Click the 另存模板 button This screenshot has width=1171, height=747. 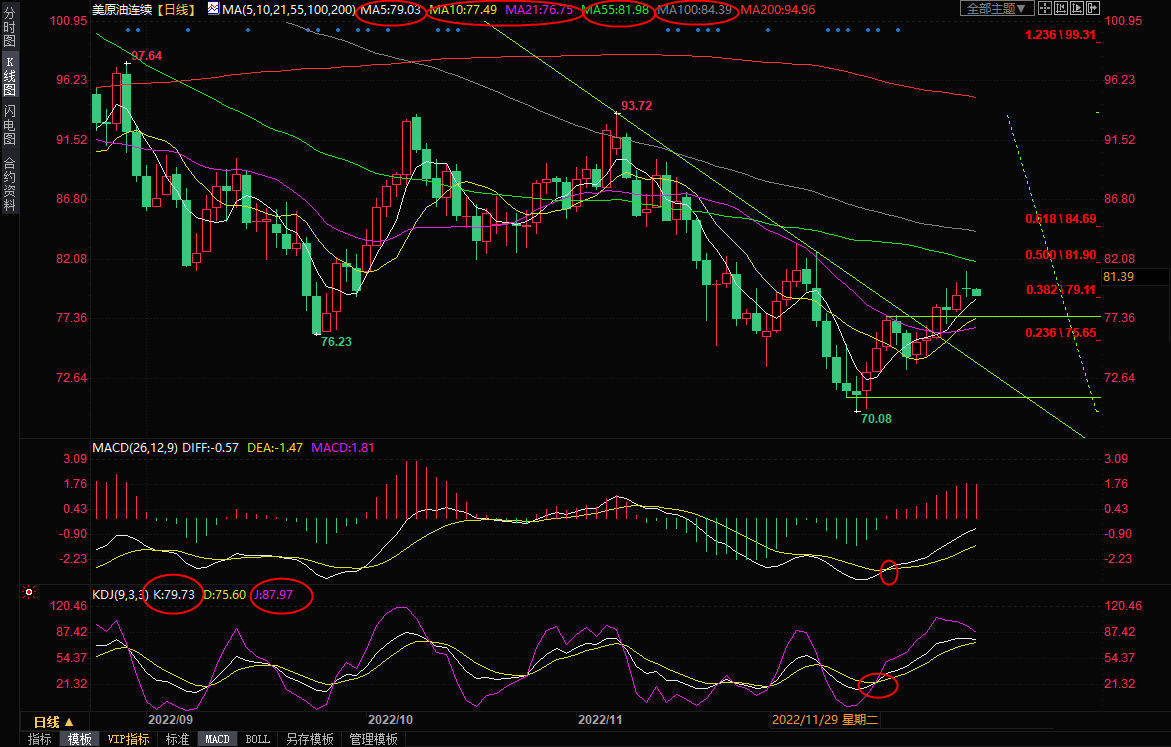pos(309,739)
